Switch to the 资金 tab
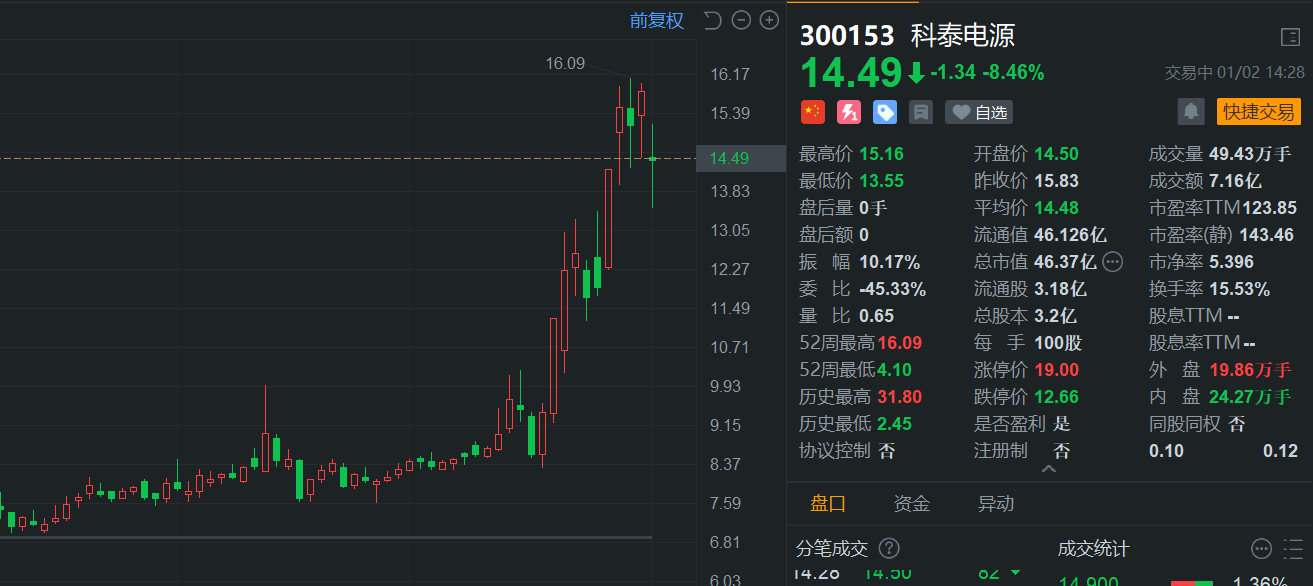Screen dimensions: 1313x586 click(911, 504)
